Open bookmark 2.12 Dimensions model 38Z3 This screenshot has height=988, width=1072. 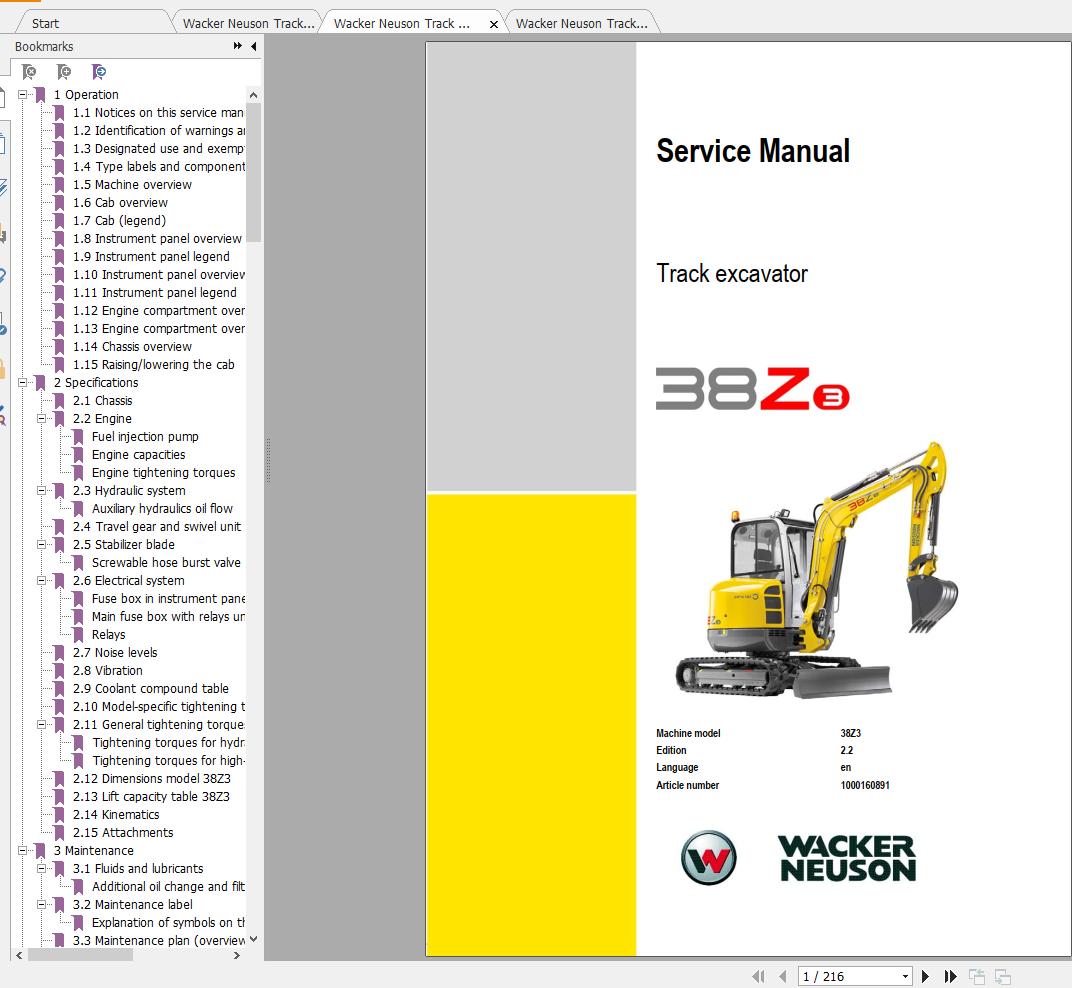tap(152, 778)
